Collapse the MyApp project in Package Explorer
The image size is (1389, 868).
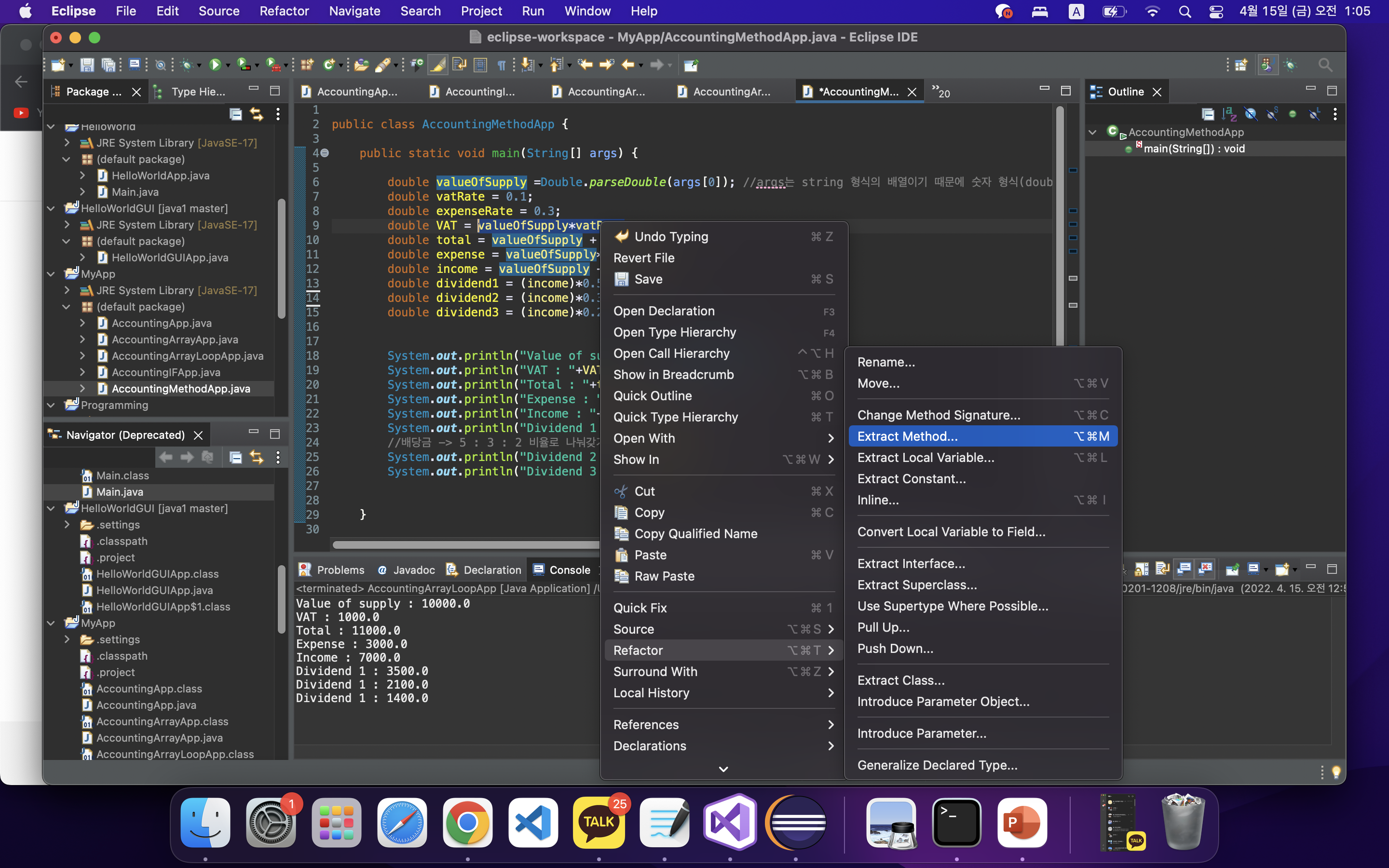click(x=51, y=274)
